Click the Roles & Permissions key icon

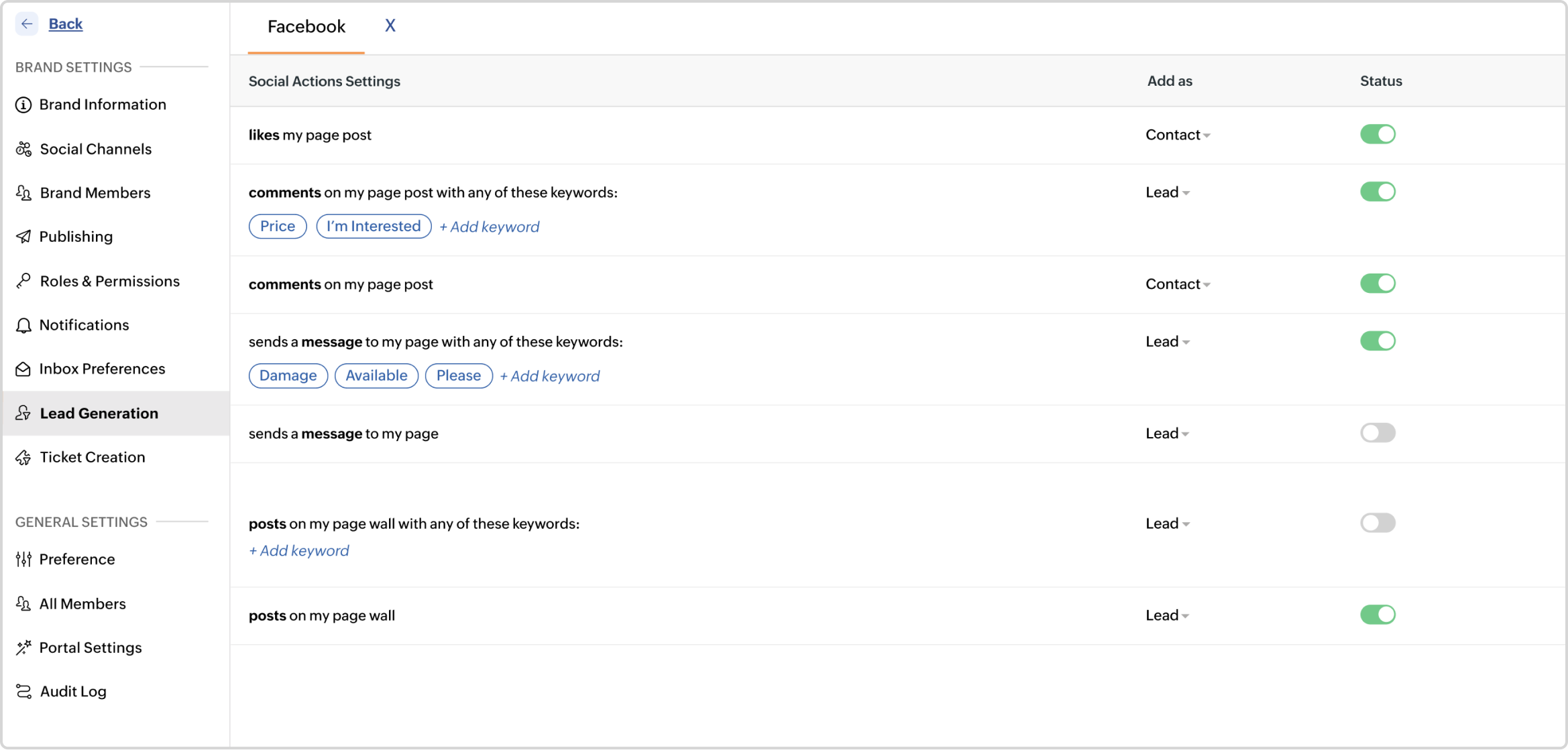click(x=23, y=281)
